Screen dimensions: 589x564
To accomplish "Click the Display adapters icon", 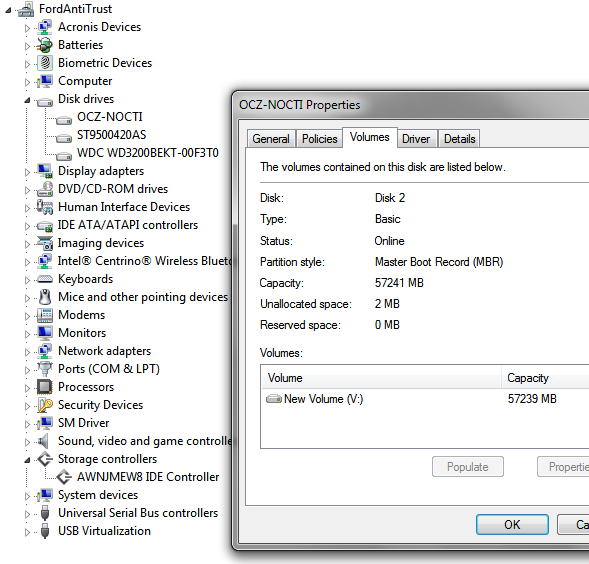I will click(45, 171).
